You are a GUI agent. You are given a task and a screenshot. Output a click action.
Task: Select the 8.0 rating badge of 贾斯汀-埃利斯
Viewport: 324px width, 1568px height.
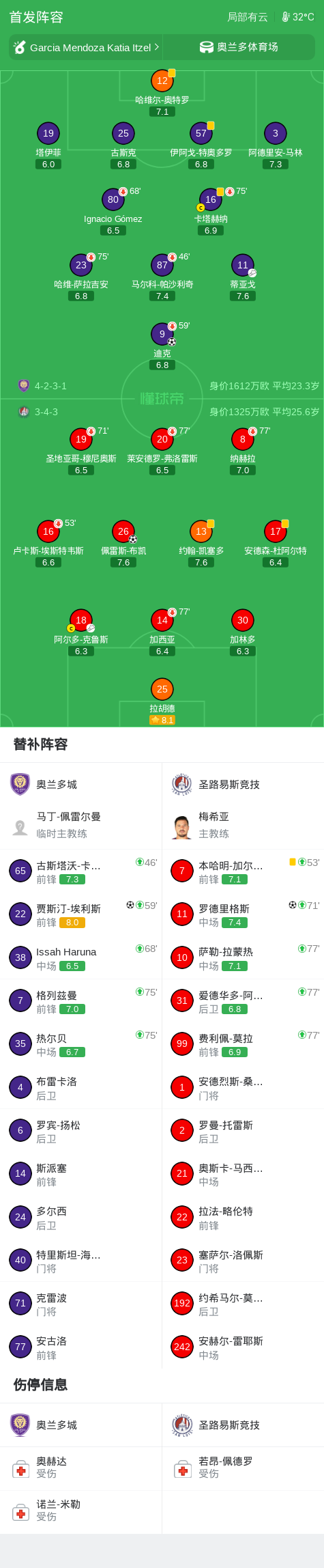pos(72,922)
